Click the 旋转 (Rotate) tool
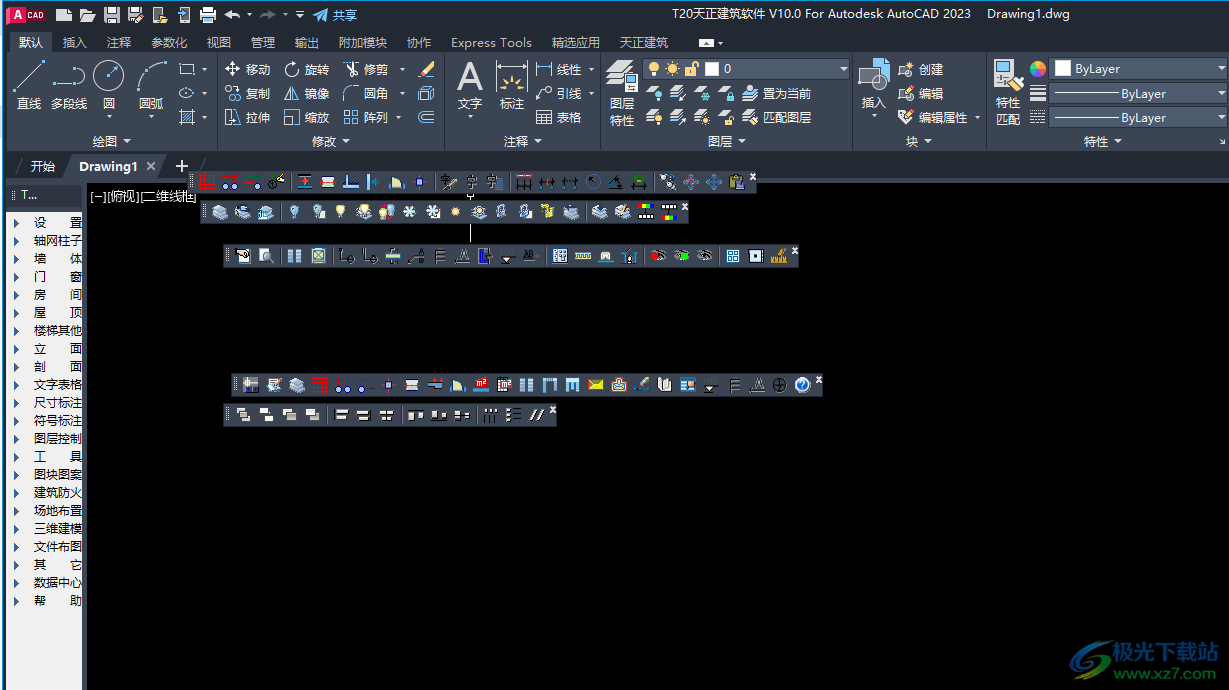This screenshot has width=1229, height=690. tap(306, 69)
